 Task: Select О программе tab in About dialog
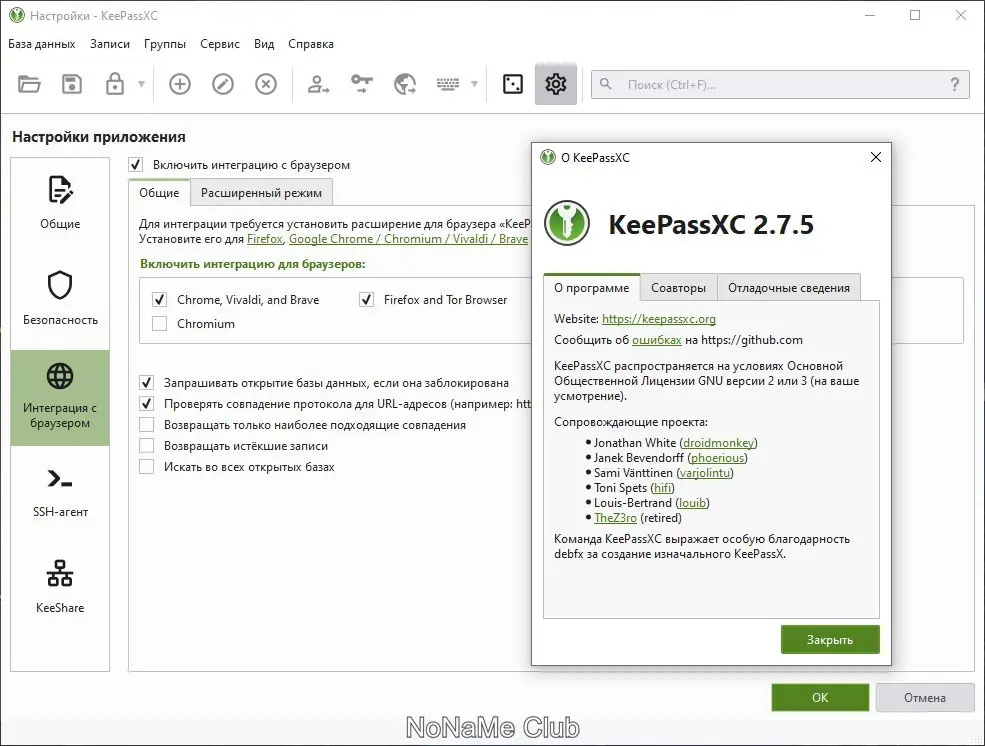591,288
